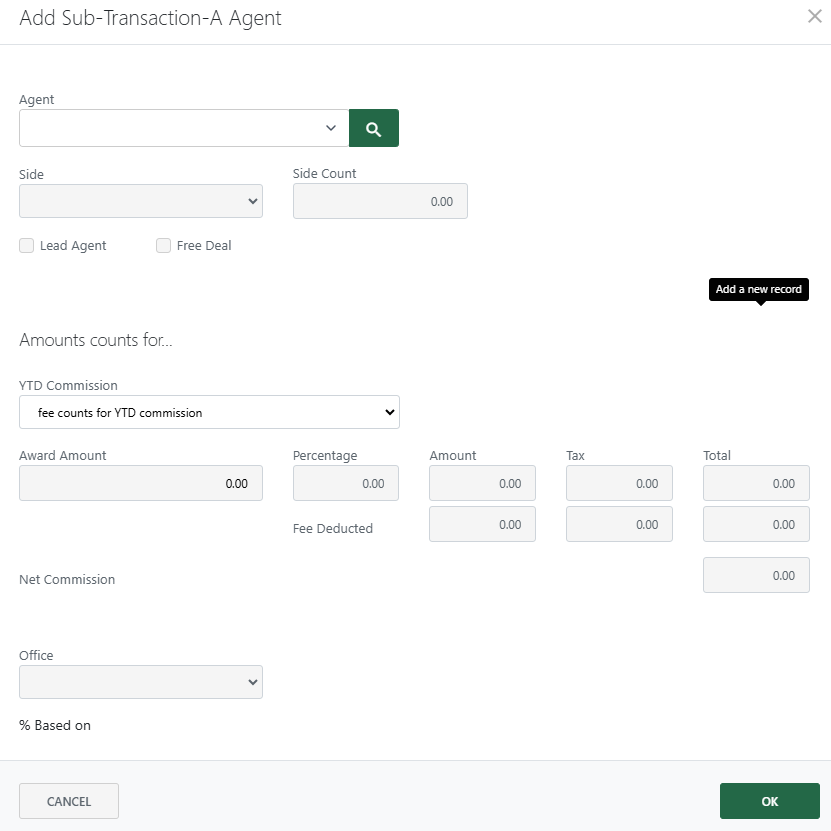Click the Net Commission total field

[x=756, y=575]
